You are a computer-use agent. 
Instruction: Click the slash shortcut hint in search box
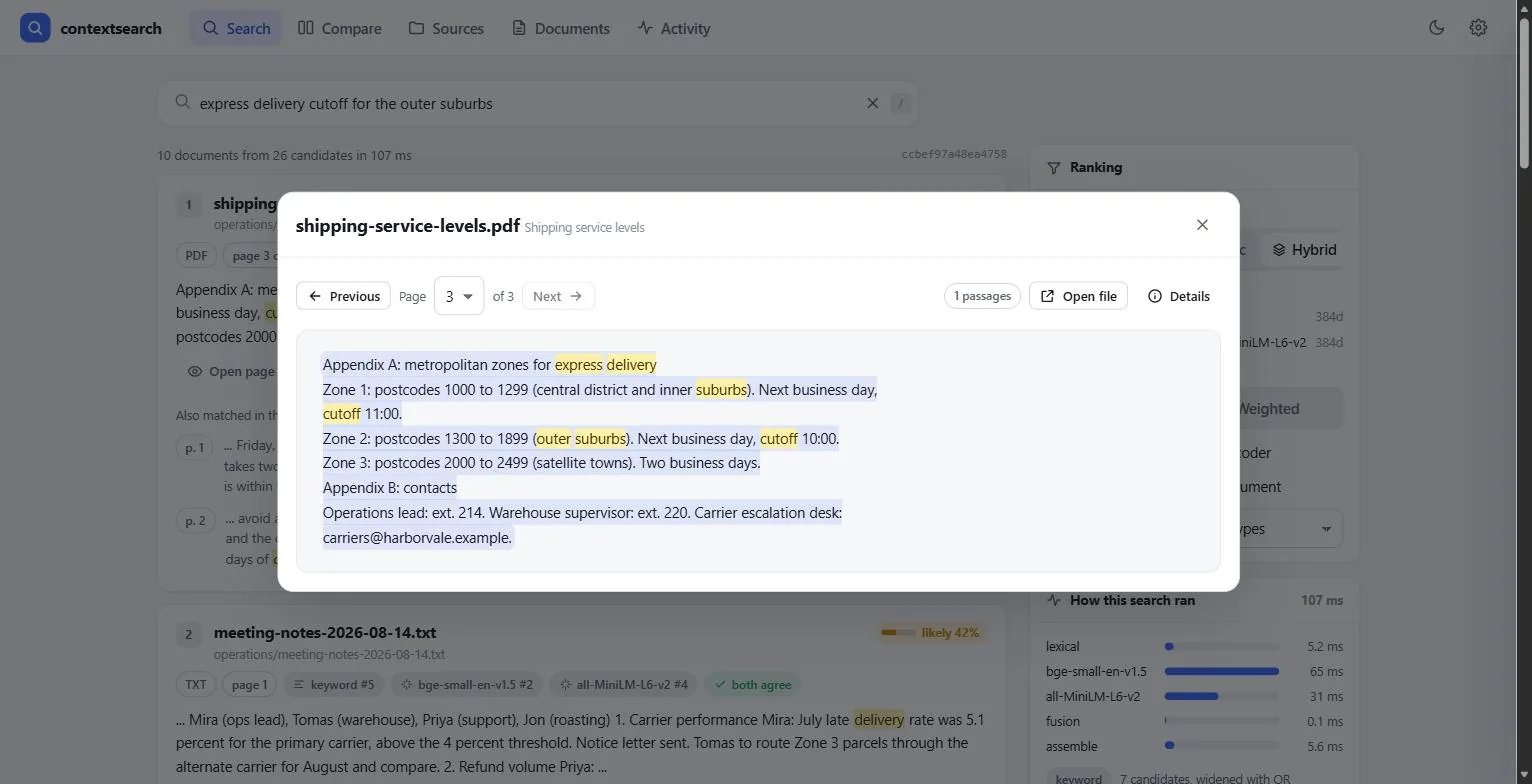[x=901, y=103]
